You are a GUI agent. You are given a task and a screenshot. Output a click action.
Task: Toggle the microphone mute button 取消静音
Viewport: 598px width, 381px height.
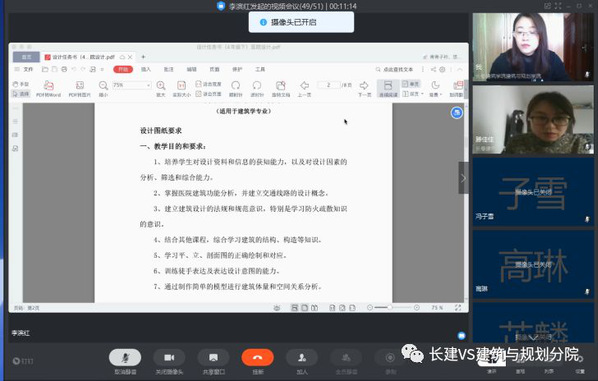click(x=125, y=357)
